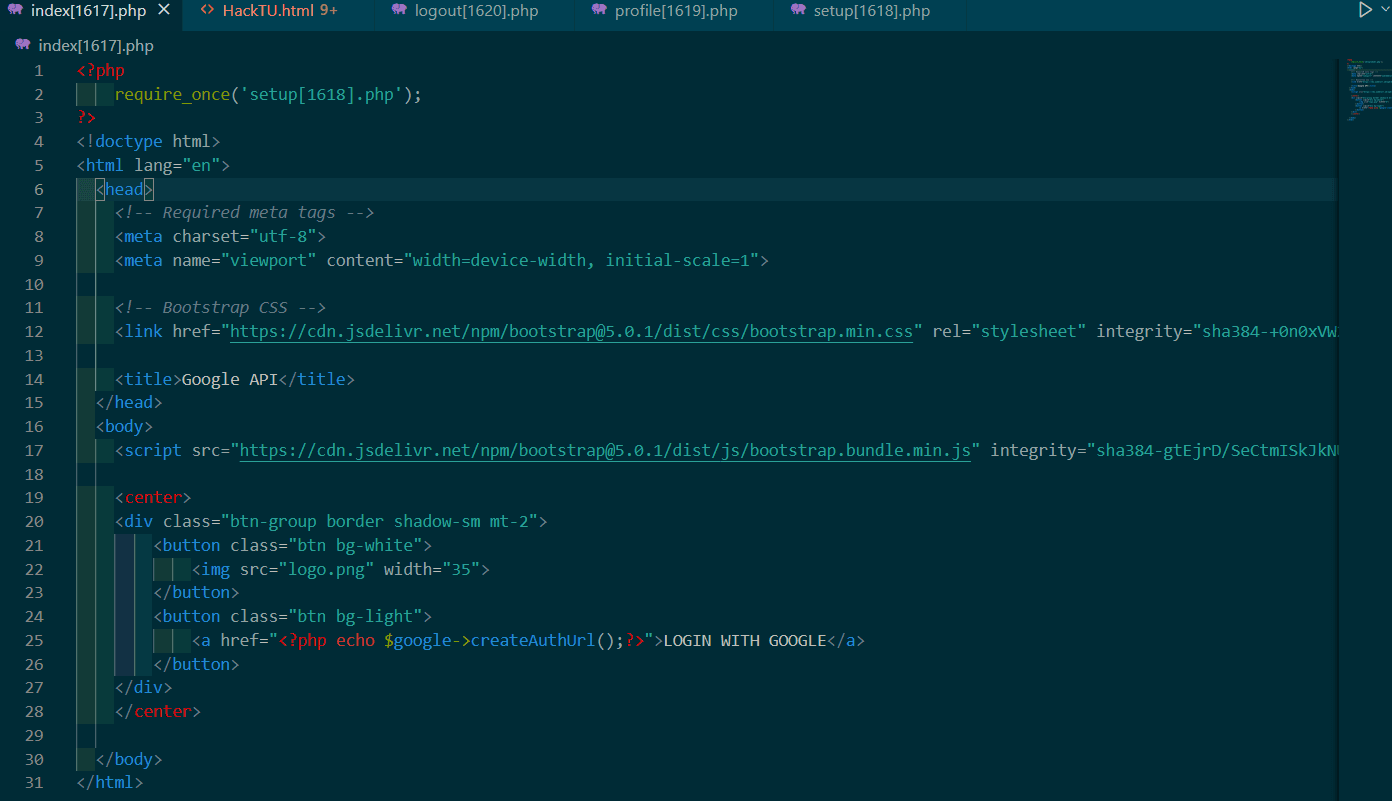Click the closing button tag on line 26

(196, 664)
